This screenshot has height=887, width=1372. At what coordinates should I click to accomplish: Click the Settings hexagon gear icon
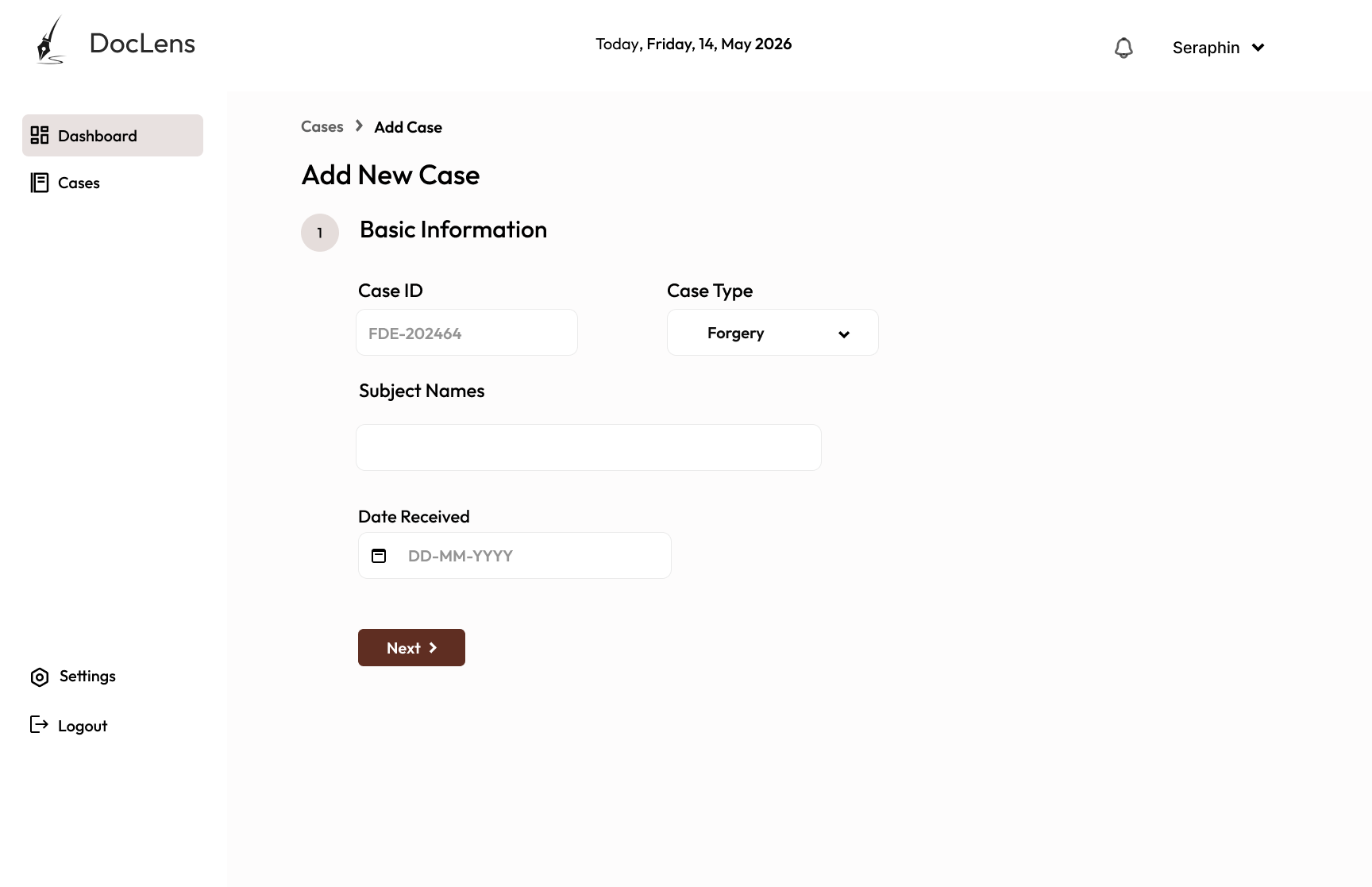click(40, 677)
